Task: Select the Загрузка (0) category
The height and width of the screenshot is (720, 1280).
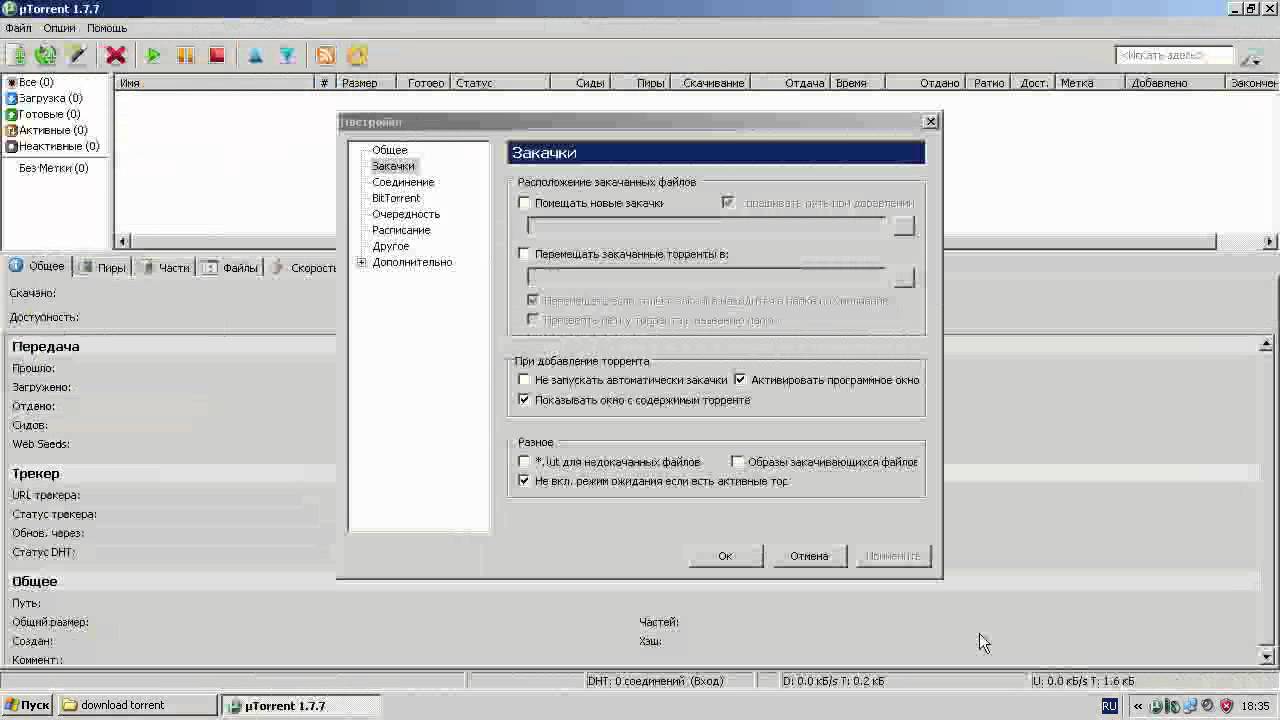Action: [x=44, y=98]
